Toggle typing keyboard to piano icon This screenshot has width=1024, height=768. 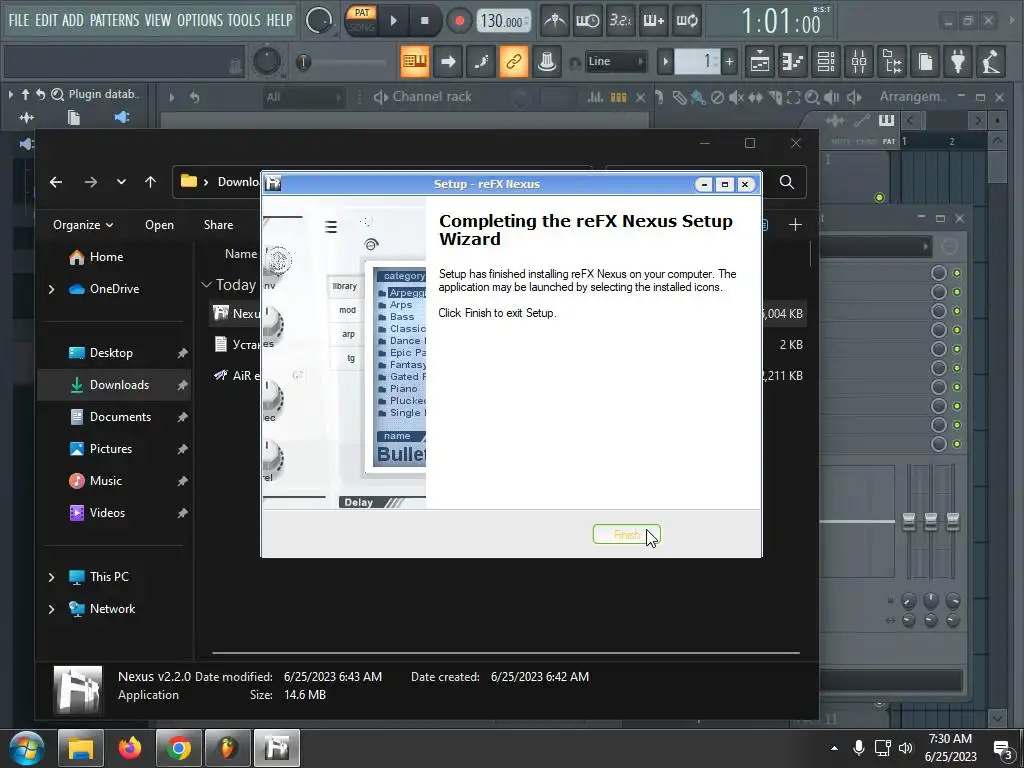(x=415, y=61)
